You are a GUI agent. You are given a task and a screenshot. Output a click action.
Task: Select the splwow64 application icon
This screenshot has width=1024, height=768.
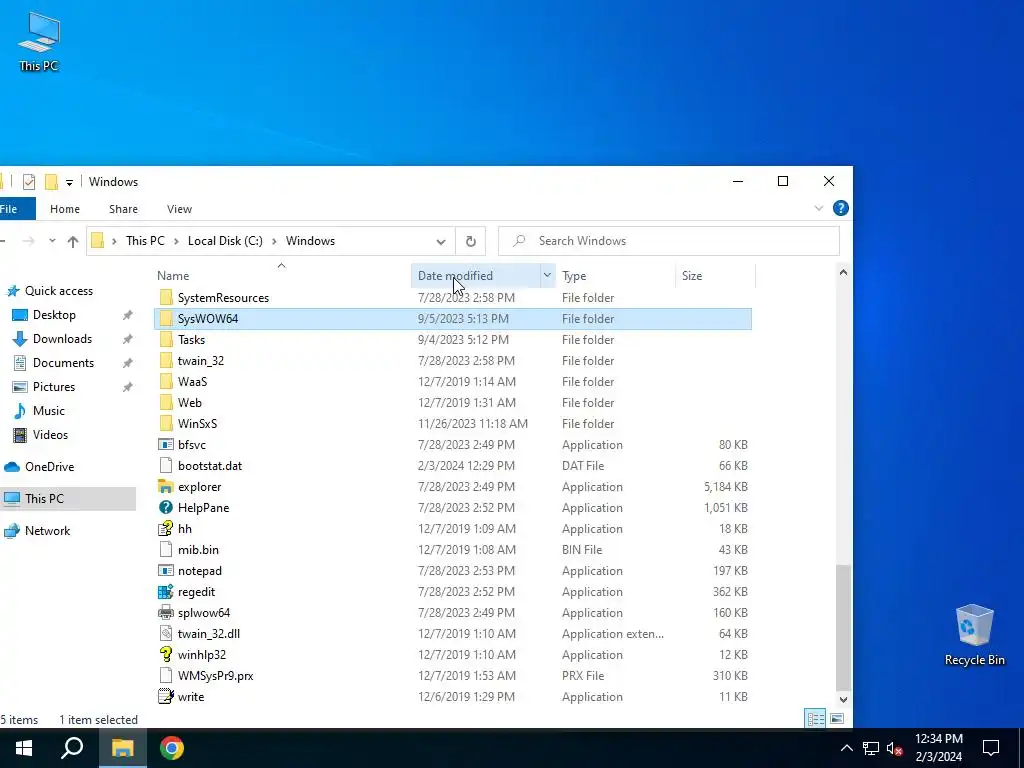click(x=166, y=613)
